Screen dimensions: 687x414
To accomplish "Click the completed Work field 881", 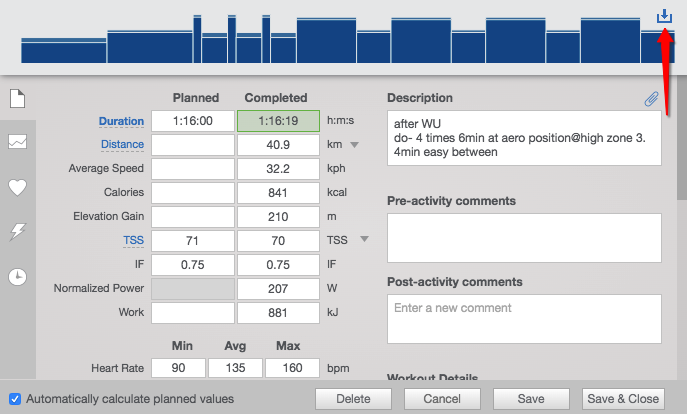I will coord(278,313).
